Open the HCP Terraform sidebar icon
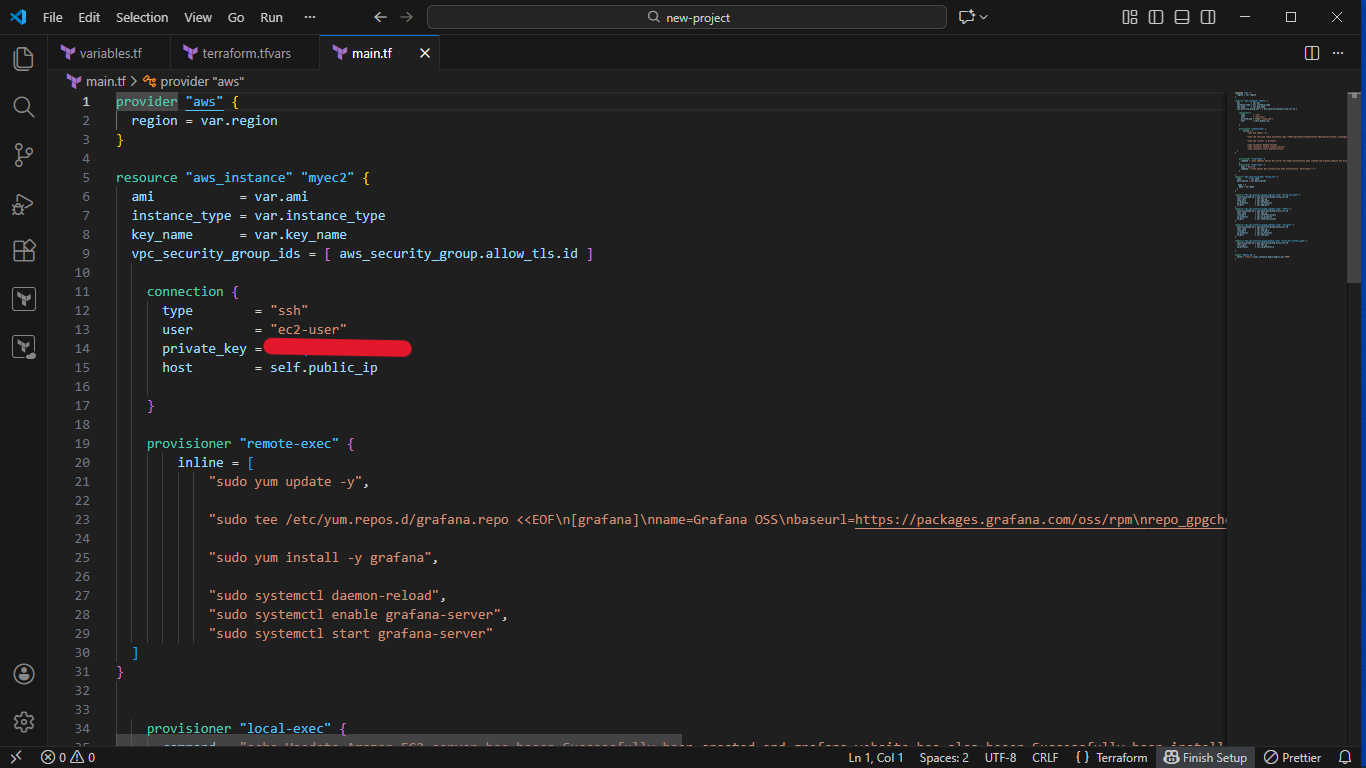 [x=23, y=346]
